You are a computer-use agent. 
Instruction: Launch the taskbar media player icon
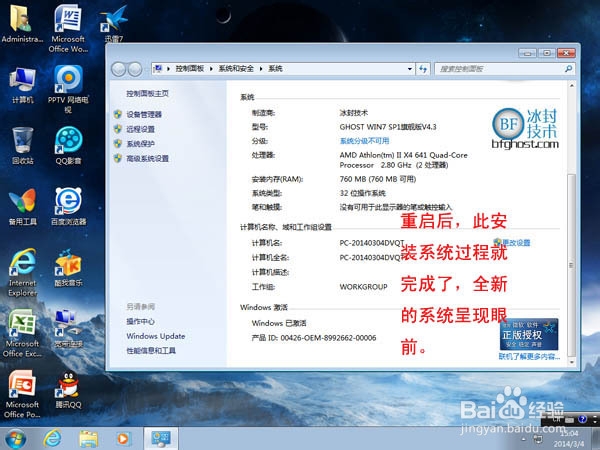[x=123, y=438]
